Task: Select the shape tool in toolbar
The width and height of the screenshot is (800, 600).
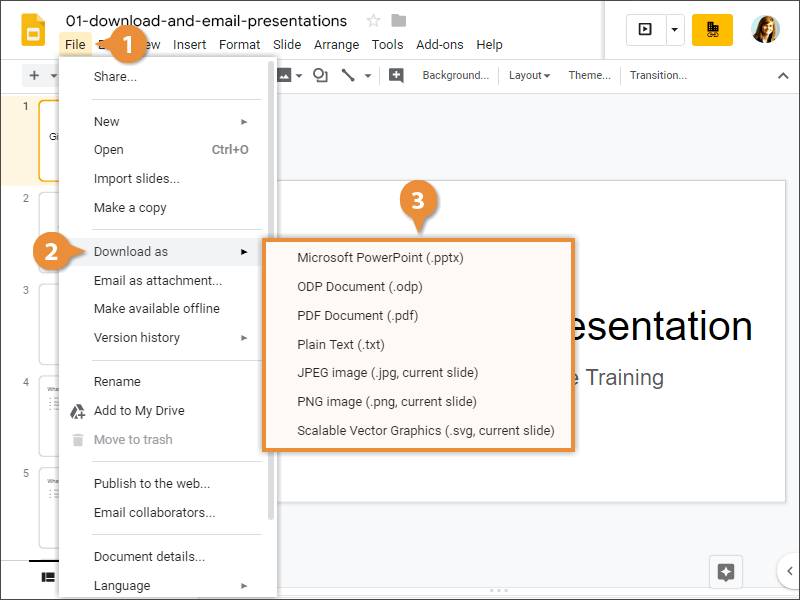Action: click(x=320, y=75)
